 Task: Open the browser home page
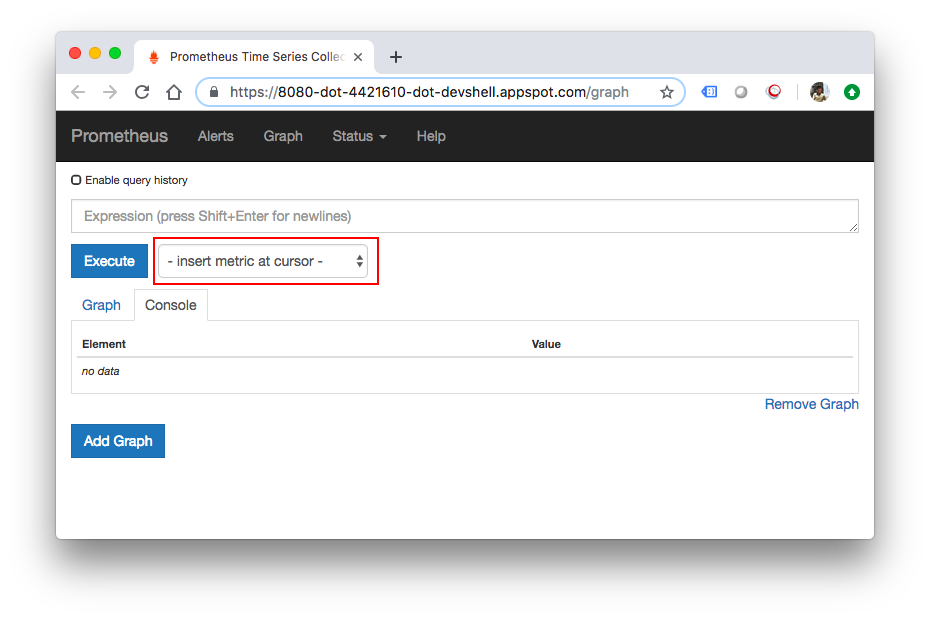[x=174, y=92]
